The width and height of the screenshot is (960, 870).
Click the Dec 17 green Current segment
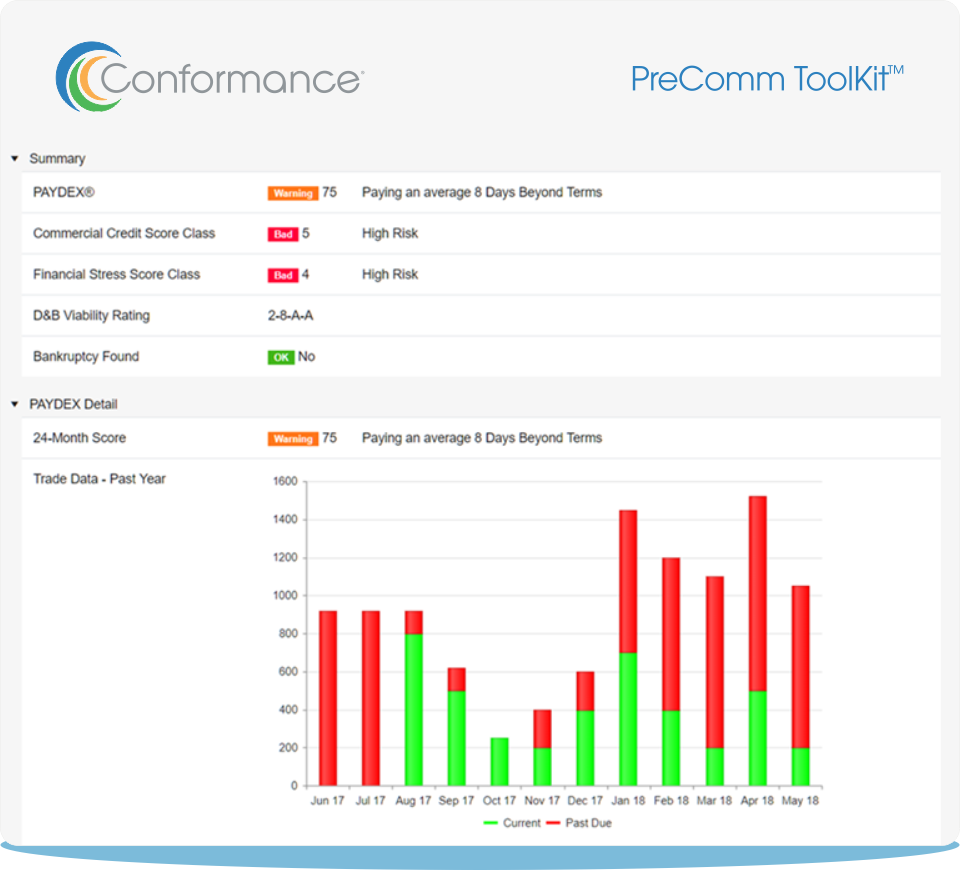(x=585, y=748)
